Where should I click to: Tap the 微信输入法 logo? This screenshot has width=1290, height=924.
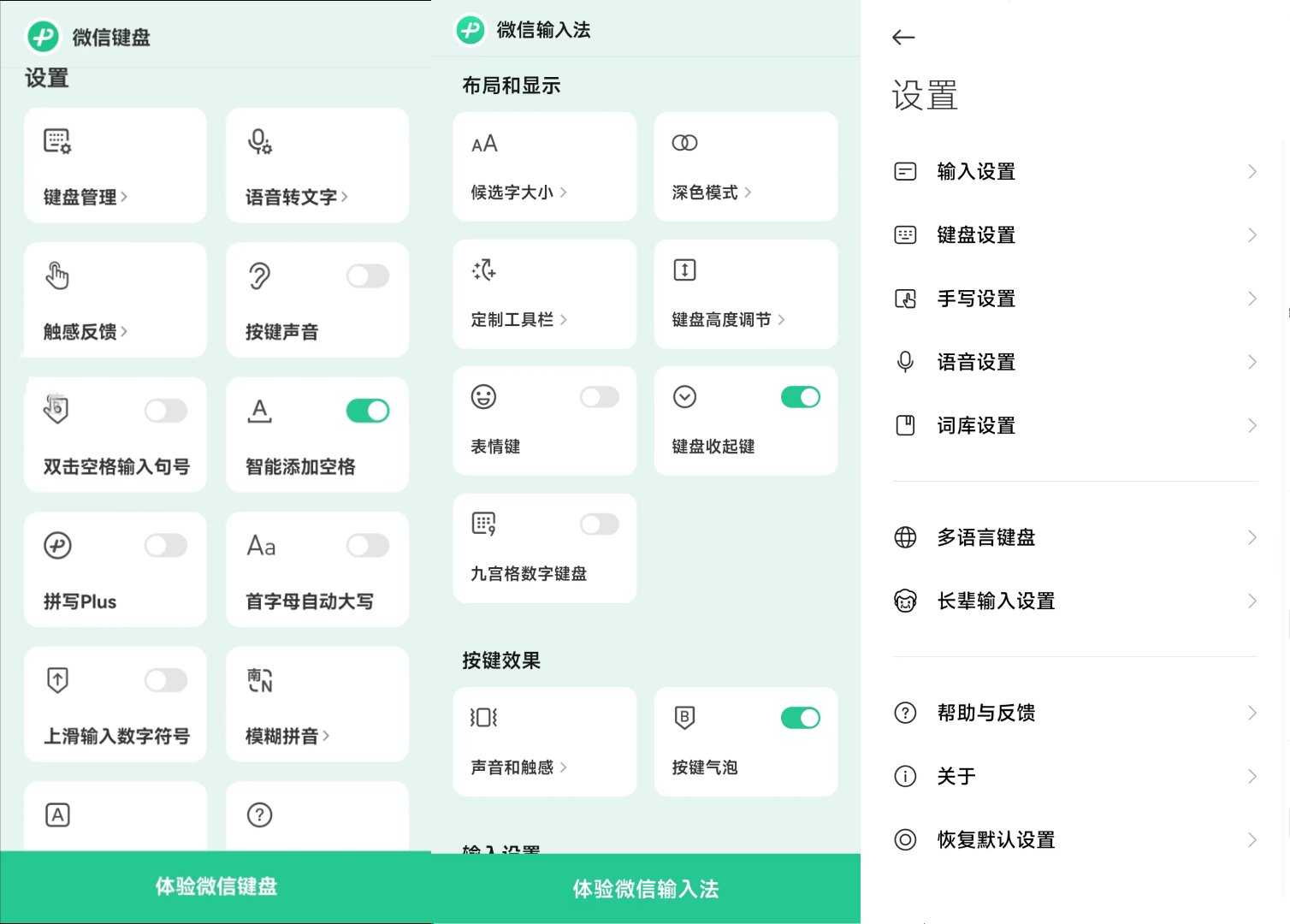(x=470, y=30)
